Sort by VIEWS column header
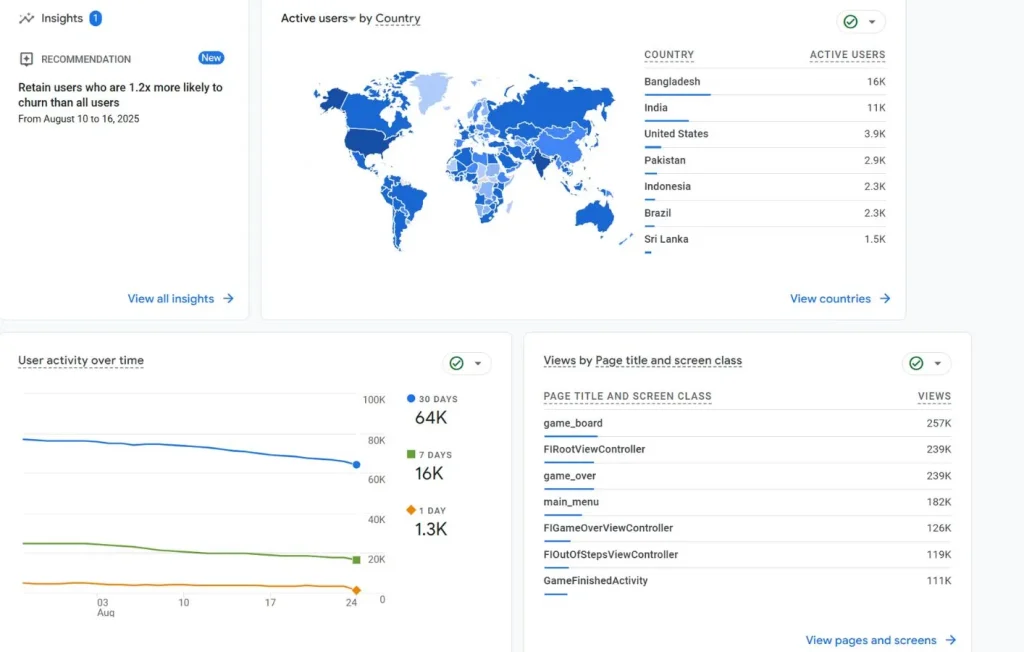Screen dimensions: 1024x652 (x=934, y=396)
